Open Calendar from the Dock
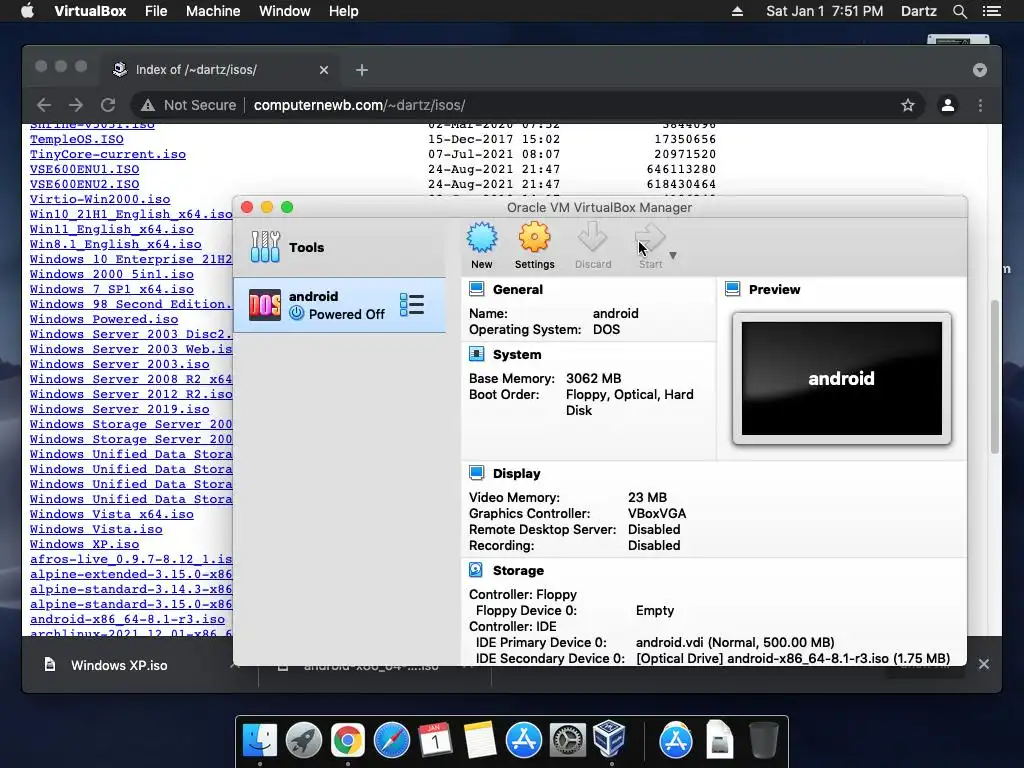The height and width of the screenshot is (768, 1024). tap(436, 740)
